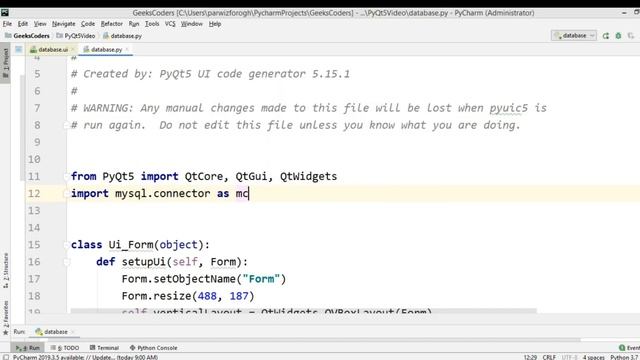Click the PyCharm update available status message
The width and height of the screenshot is (640, 360).
pos(85,357)
